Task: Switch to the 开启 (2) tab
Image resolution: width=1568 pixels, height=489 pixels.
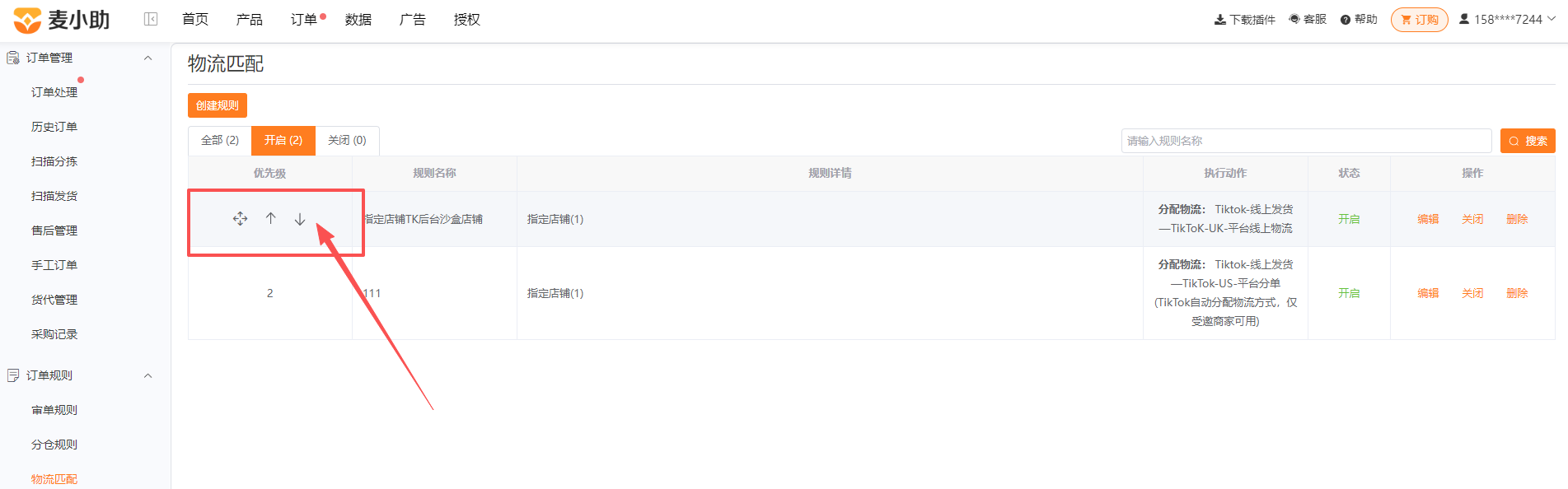Action: 283,141
